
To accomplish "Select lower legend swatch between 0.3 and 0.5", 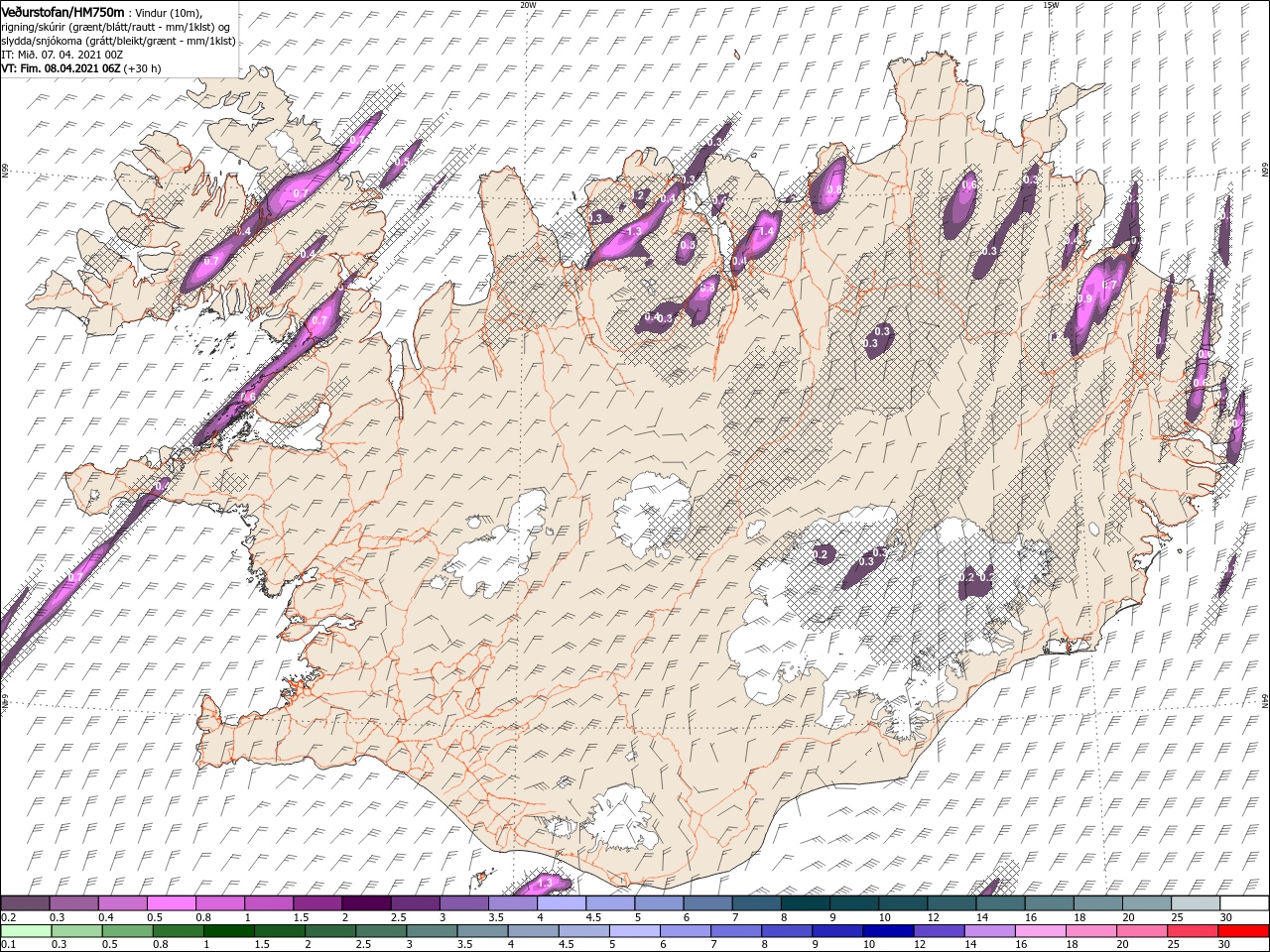I will point(77,931).
